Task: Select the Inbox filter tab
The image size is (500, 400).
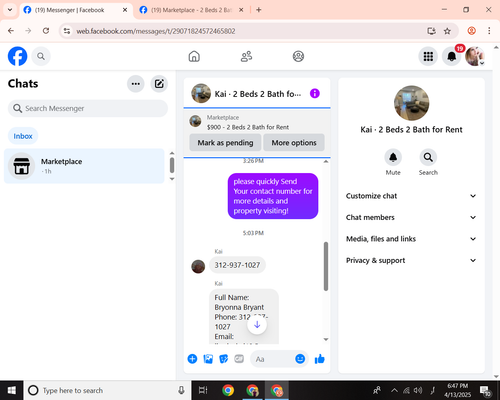Action: click(x=23, y=136)
